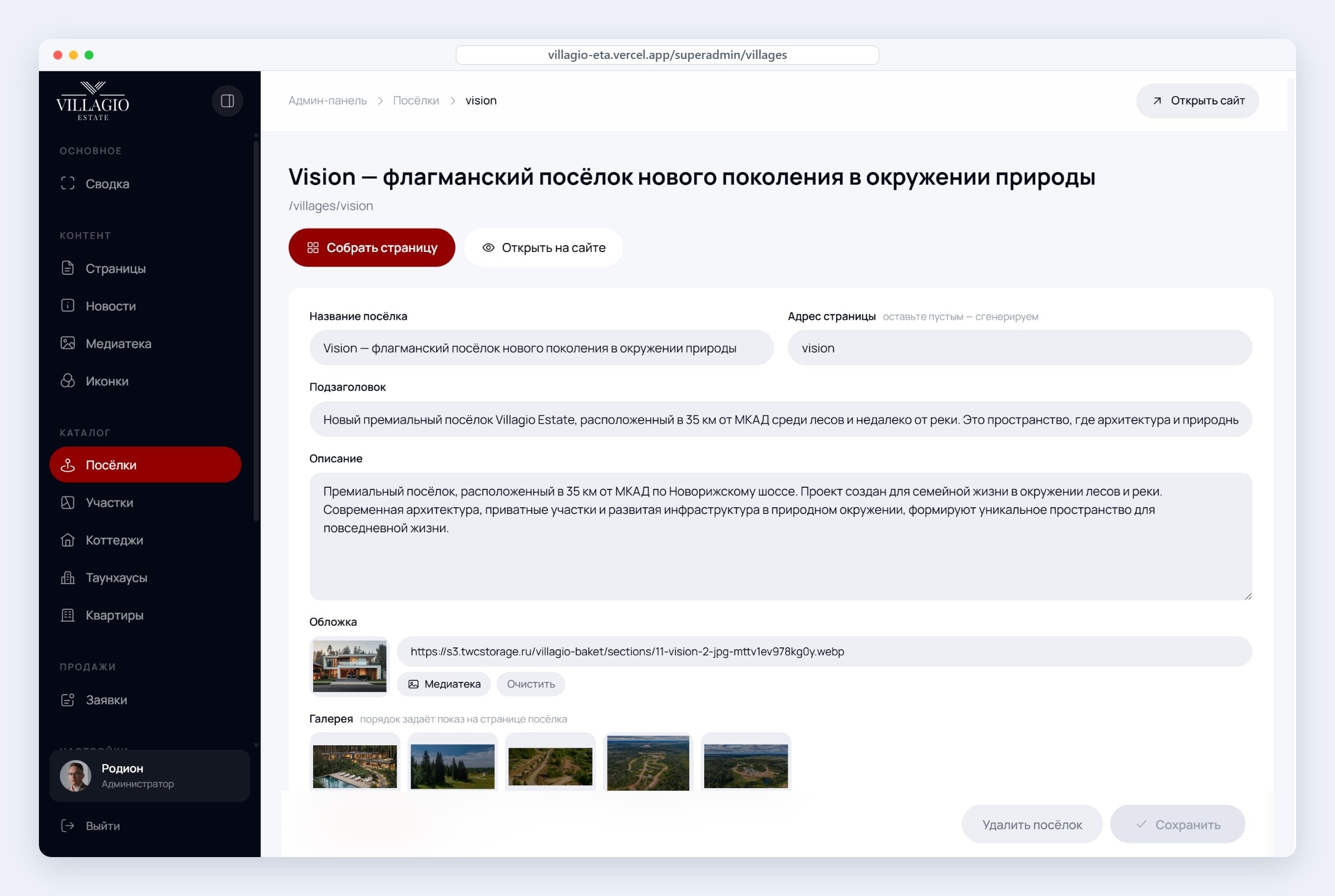Open the Новости section
The width and height of the screenshot is (1335, 896).
tap(145, 306)
